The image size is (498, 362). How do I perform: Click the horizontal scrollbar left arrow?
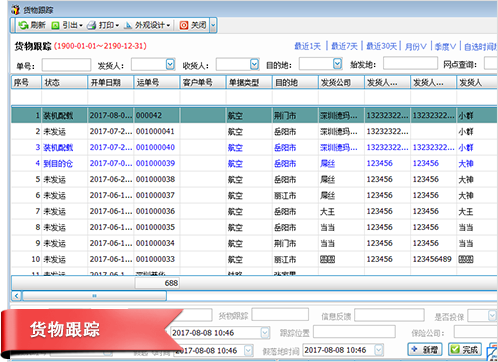17,296
